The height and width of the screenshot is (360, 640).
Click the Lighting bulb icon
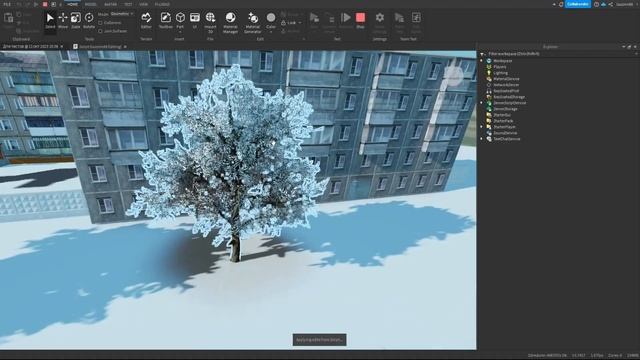pyautogui.click(x=489, y=73)
